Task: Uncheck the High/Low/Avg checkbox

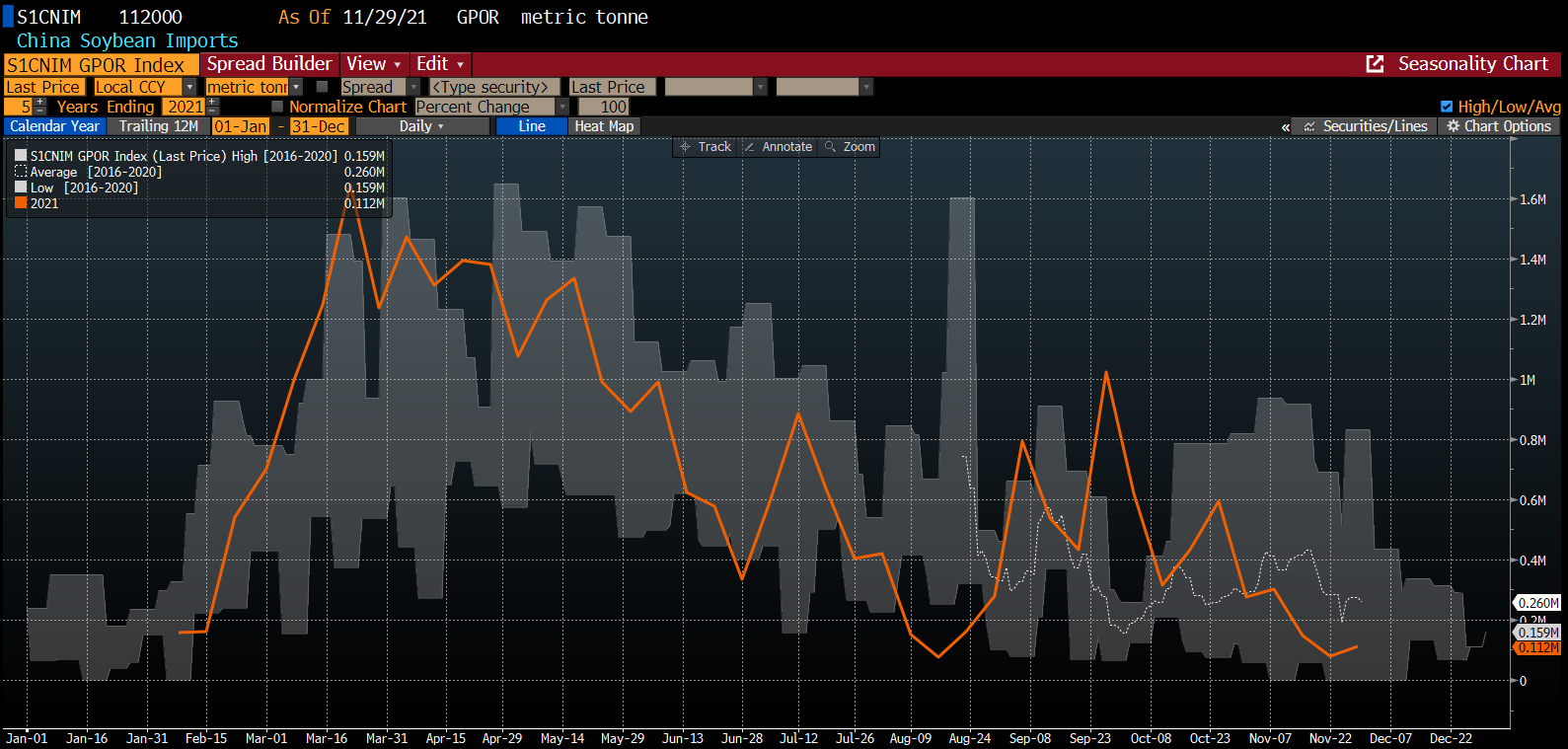Action: (1447, 107)
